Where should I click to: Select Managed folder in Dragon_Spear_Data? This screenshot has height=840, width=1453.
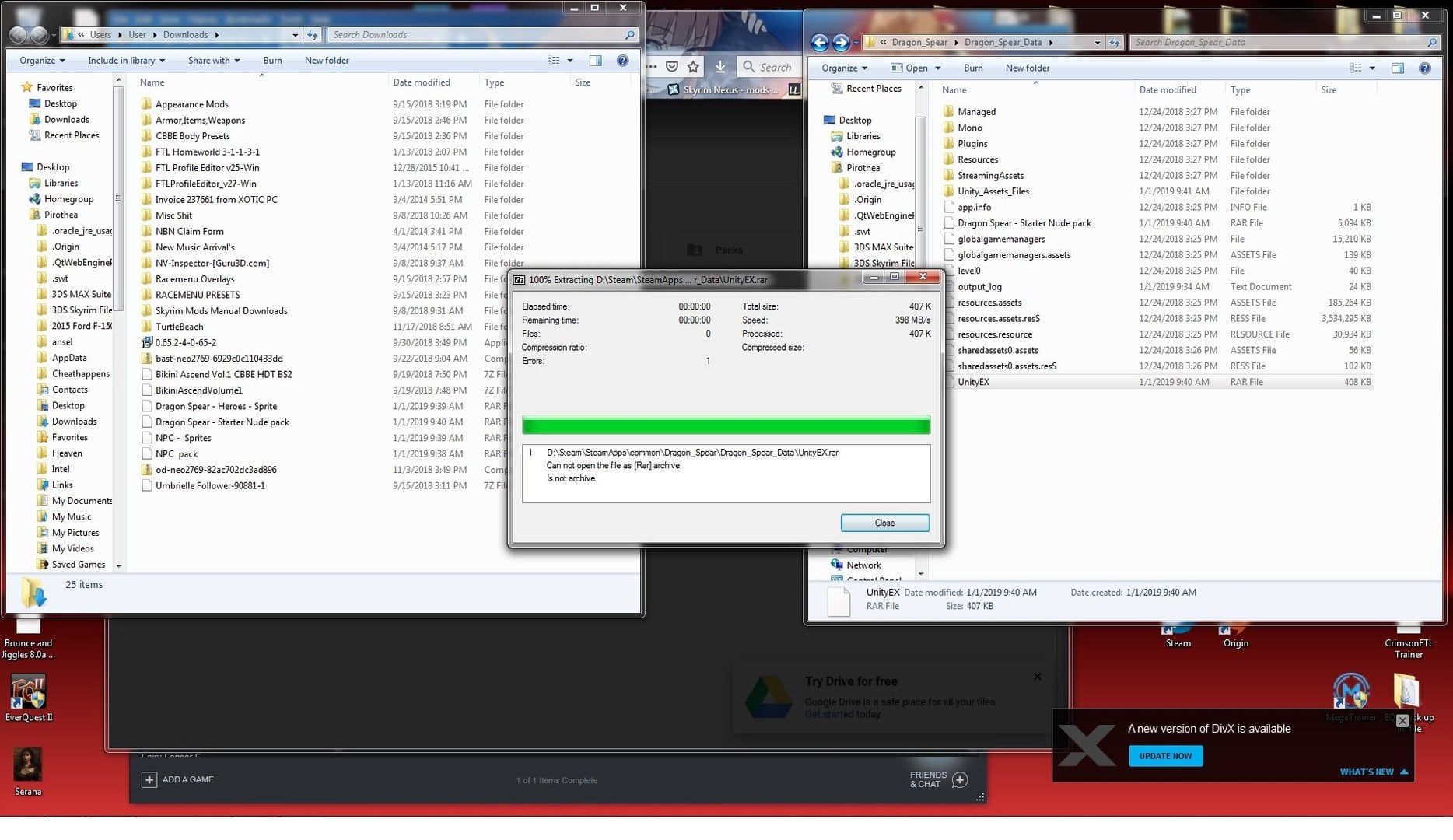point(976,112)
